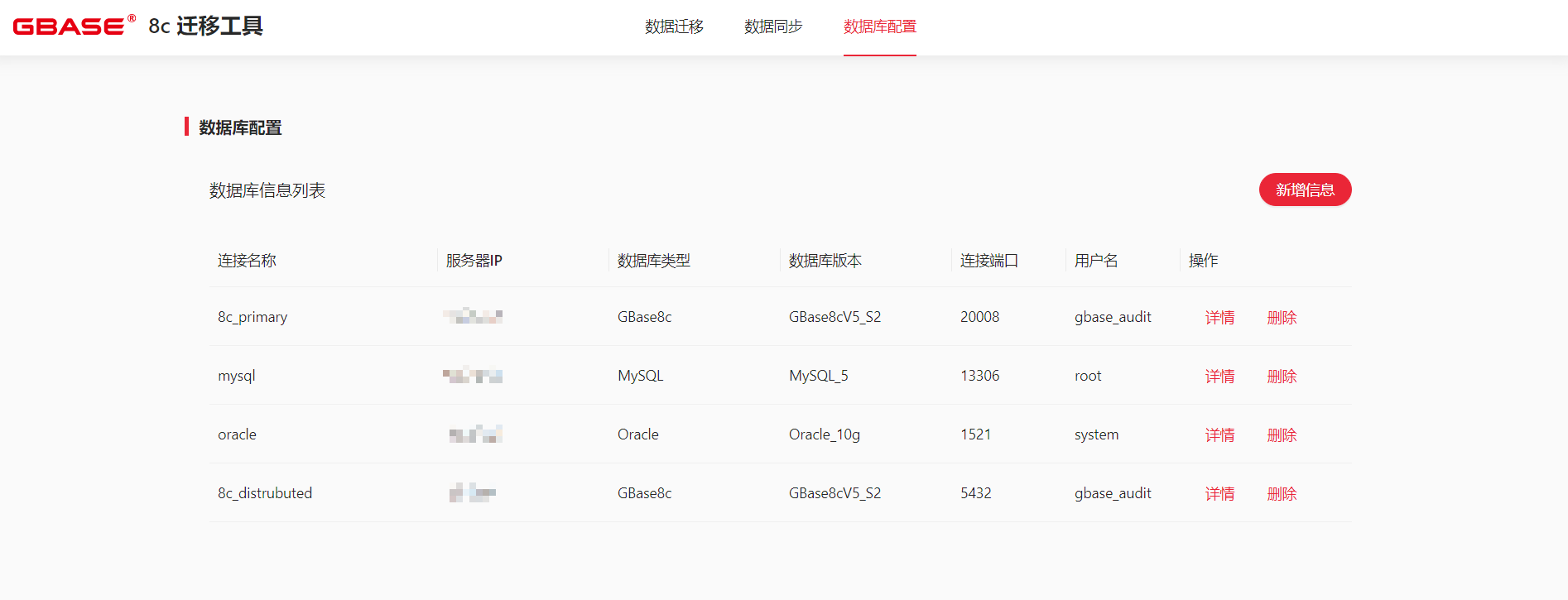
Task: Open the 数据迁移 tab
Action: point(674,27)
